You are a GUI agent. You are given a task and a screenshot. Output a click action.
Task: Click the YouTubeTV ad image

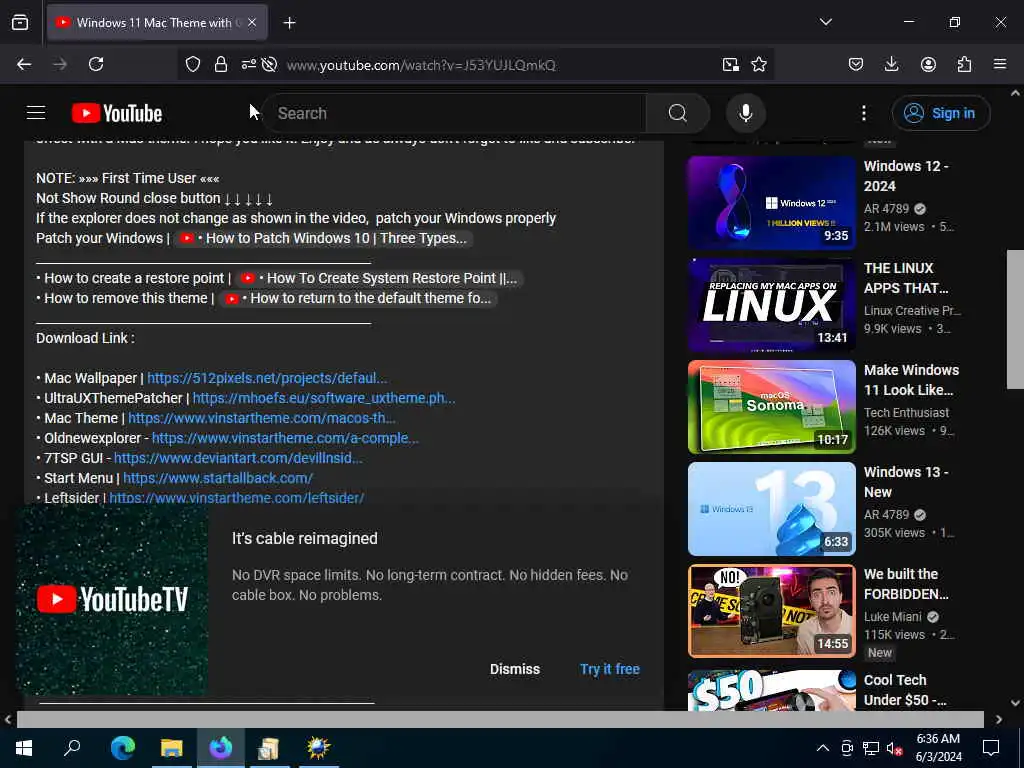pyautogui.click(x=112, y=599)
